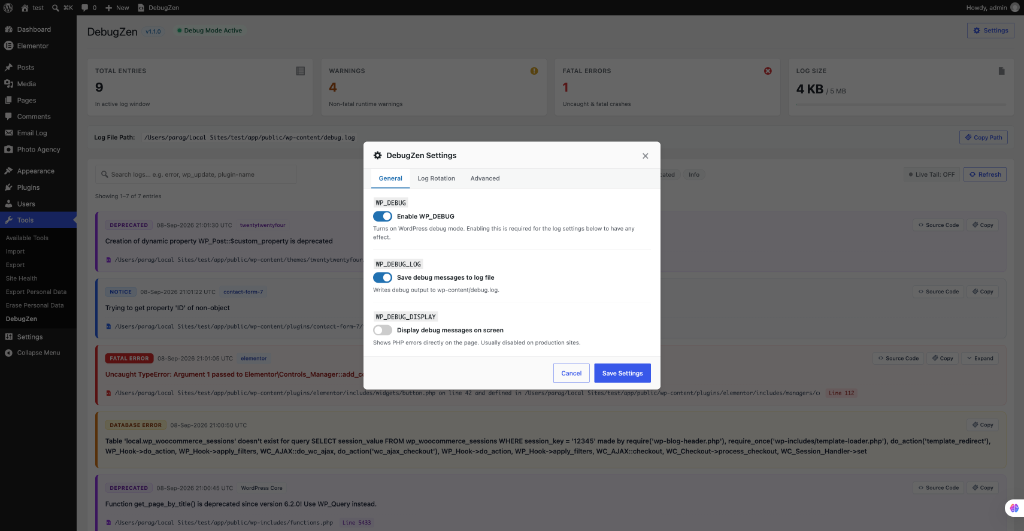The image size is (1024, 531).
Task: Open the 'test' site home icon
Action: [25, 8]
